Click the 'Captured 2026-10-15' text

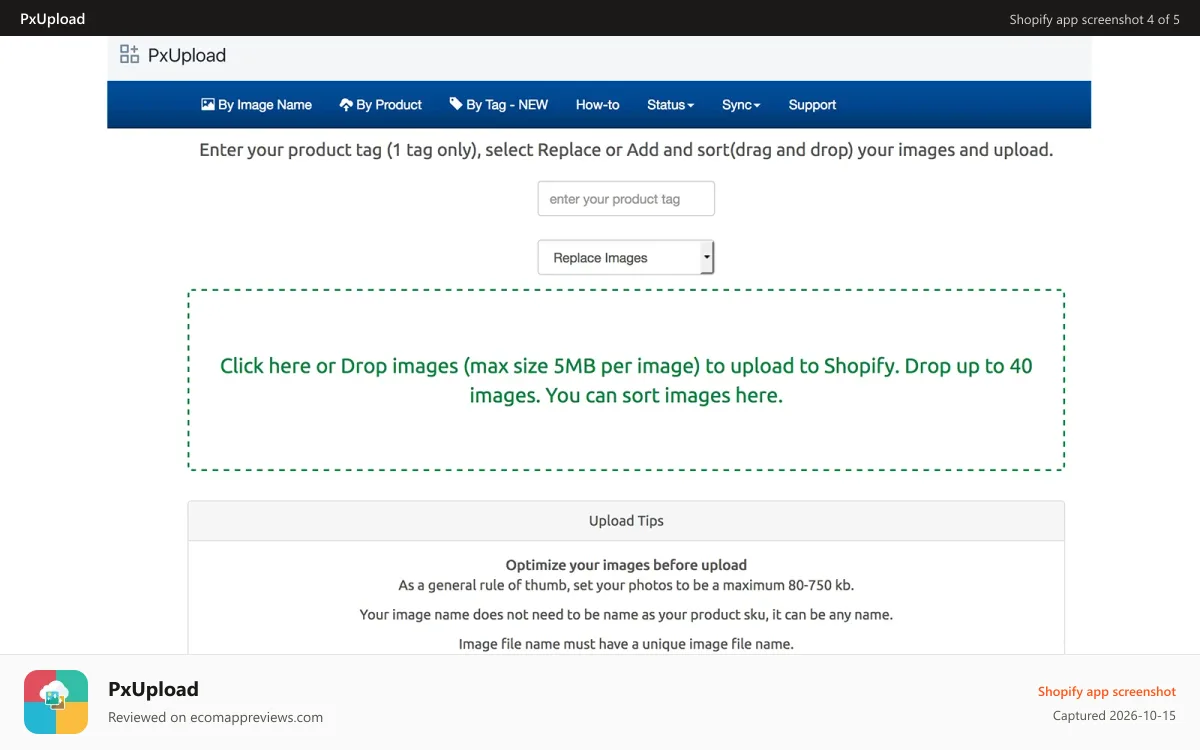(1114, 716)
